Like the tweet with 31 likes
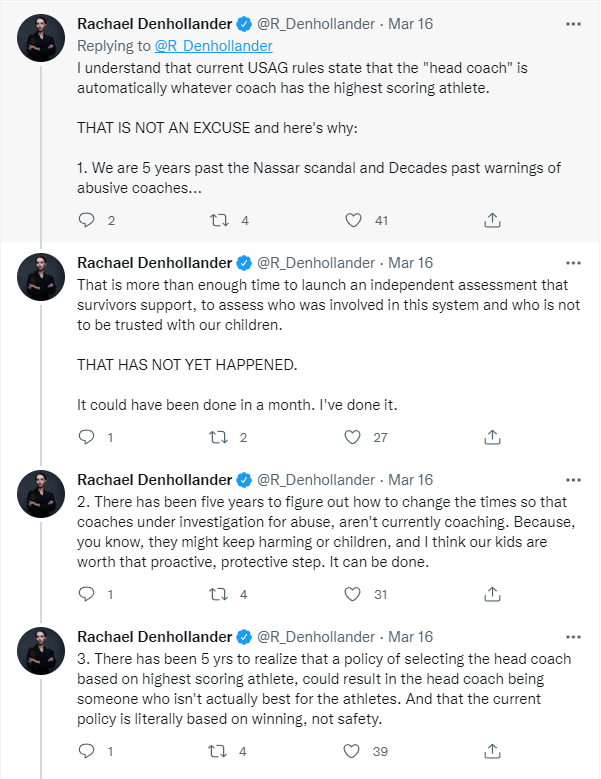Screen dimensions: 601x779 pos(352,594)
